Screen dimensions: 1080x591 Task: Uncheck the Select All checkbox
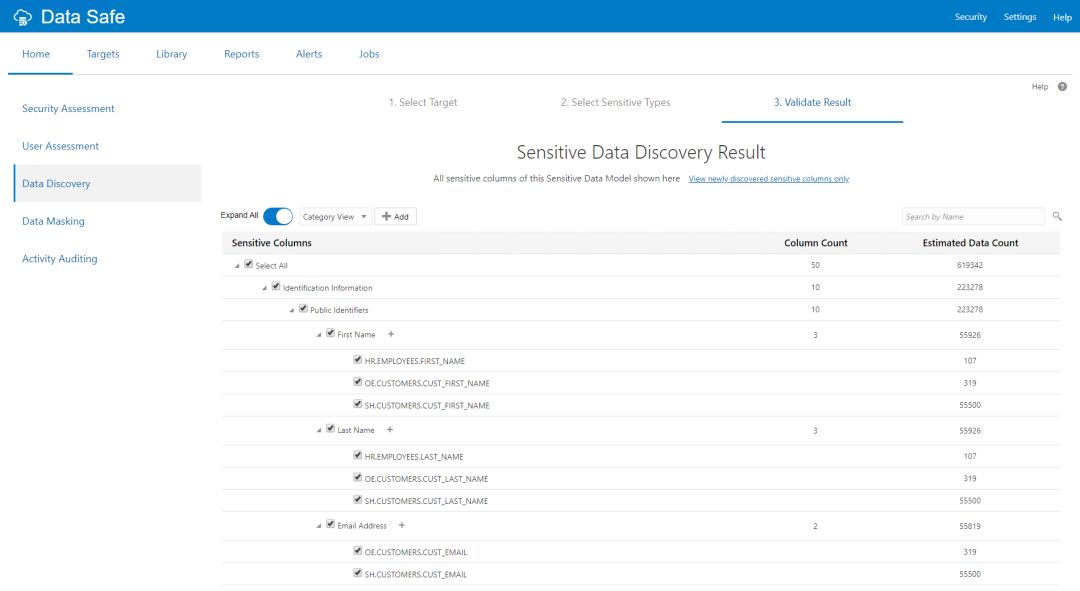(249, 265)
